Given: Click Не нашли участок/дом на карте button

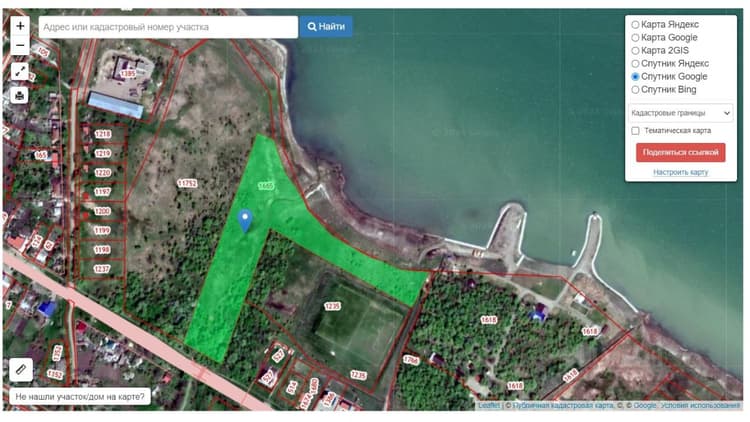Looking at the screenshot, I should pos(80,397).
